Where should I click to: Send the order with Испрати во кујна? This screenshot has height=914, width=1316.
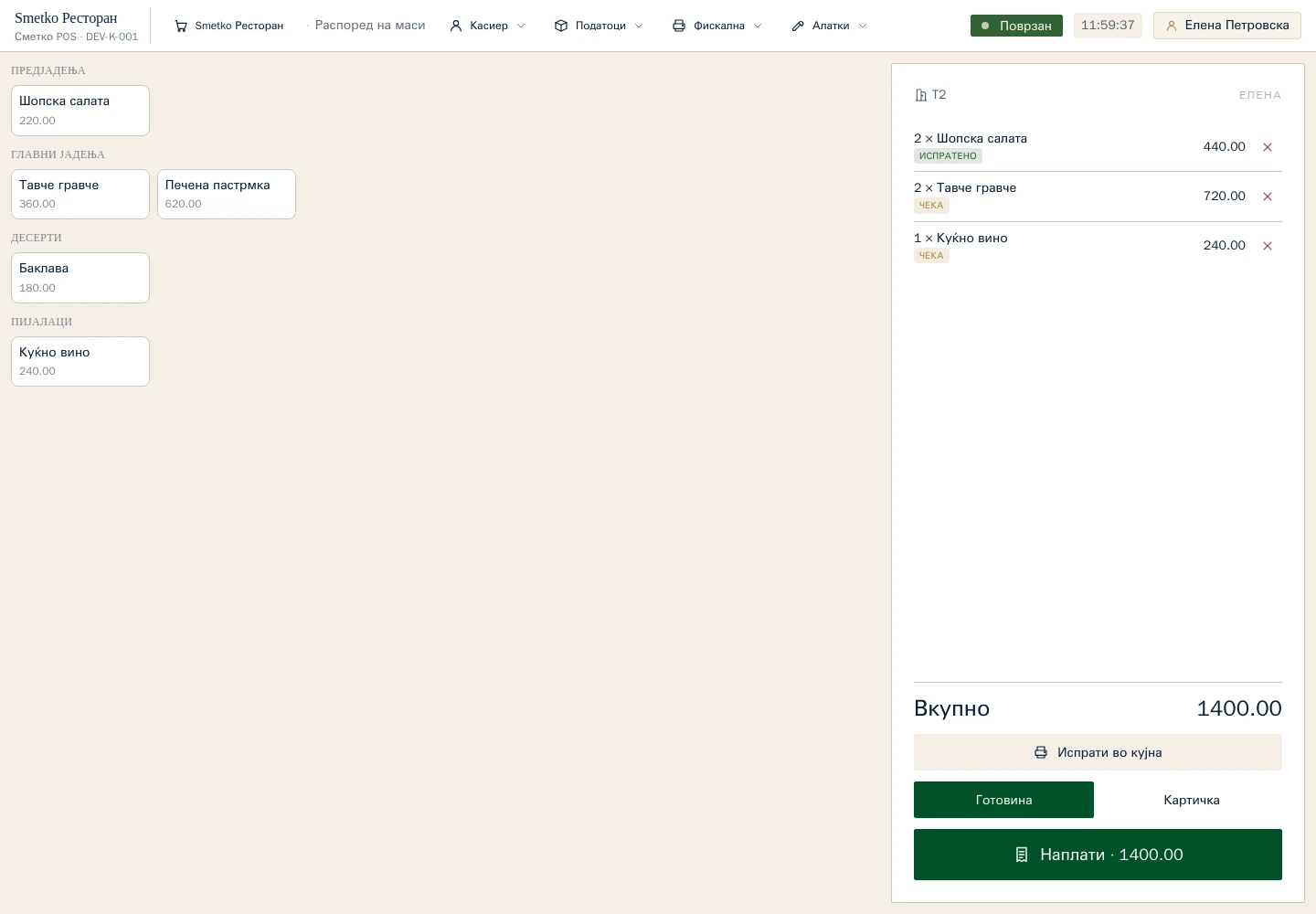(1098, 752)
